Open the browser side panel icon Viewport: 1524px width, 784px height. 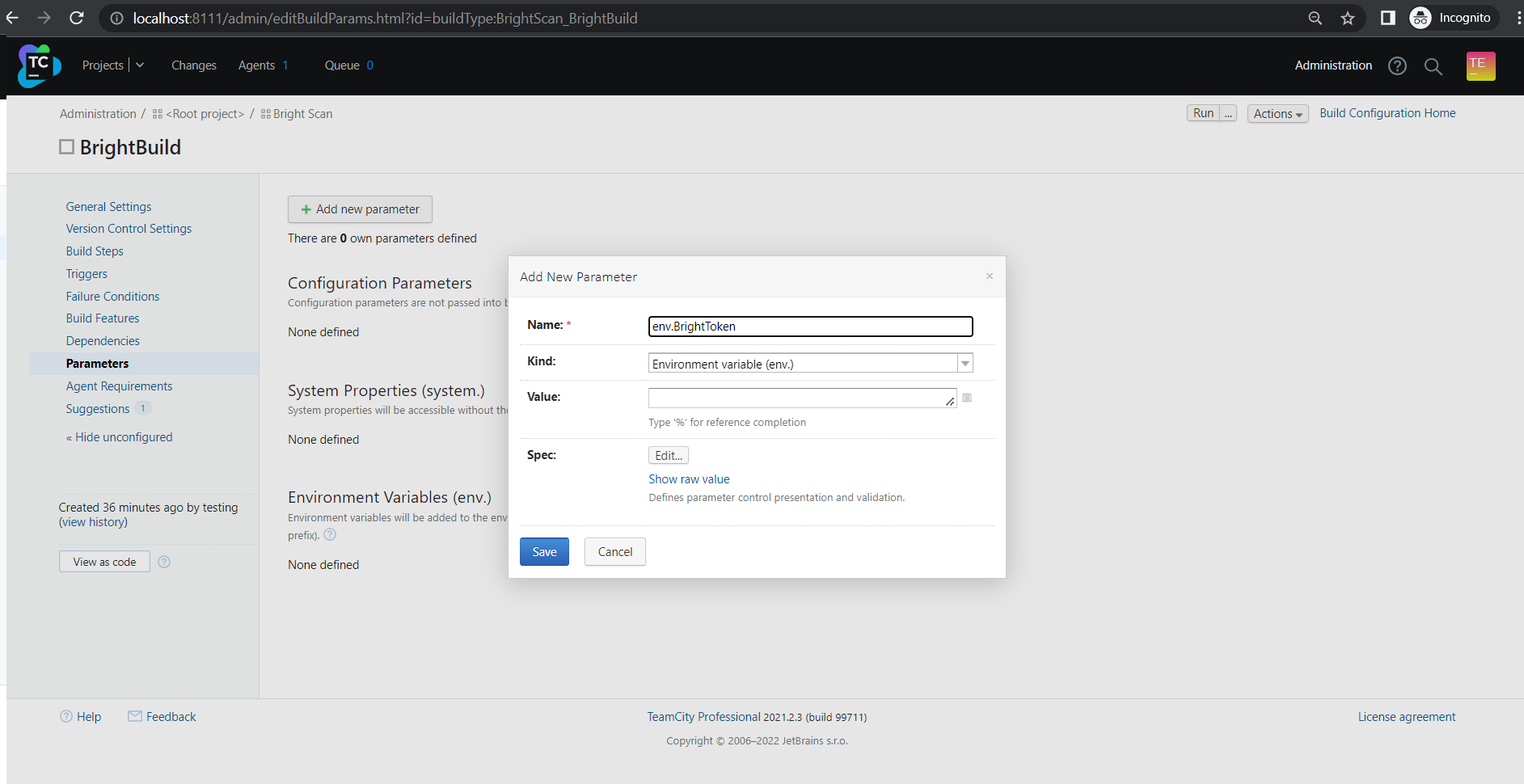(x=1387, y=18)
